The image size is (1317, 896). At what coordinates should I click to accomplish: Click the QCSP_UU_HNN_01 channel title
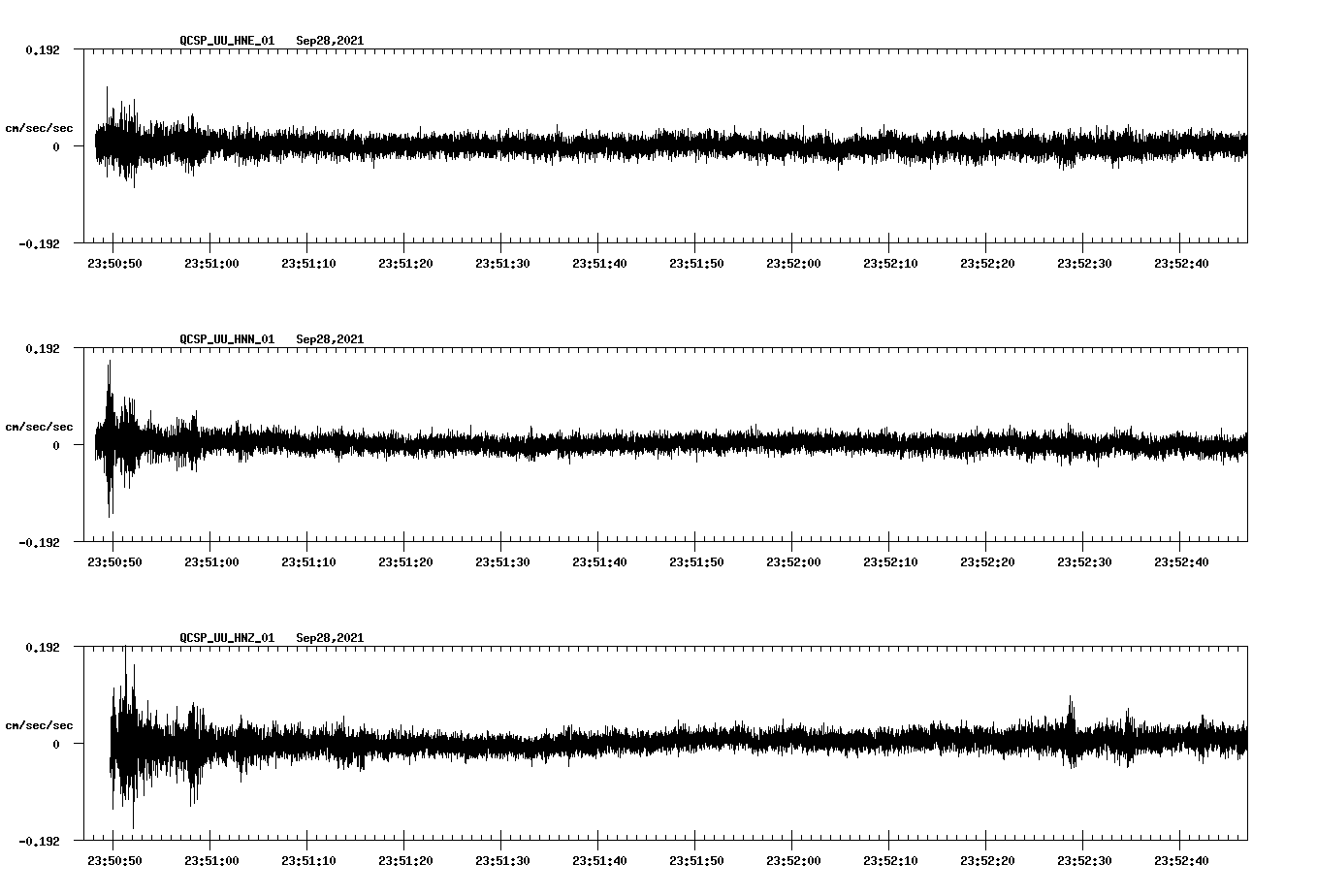(227, 339)
